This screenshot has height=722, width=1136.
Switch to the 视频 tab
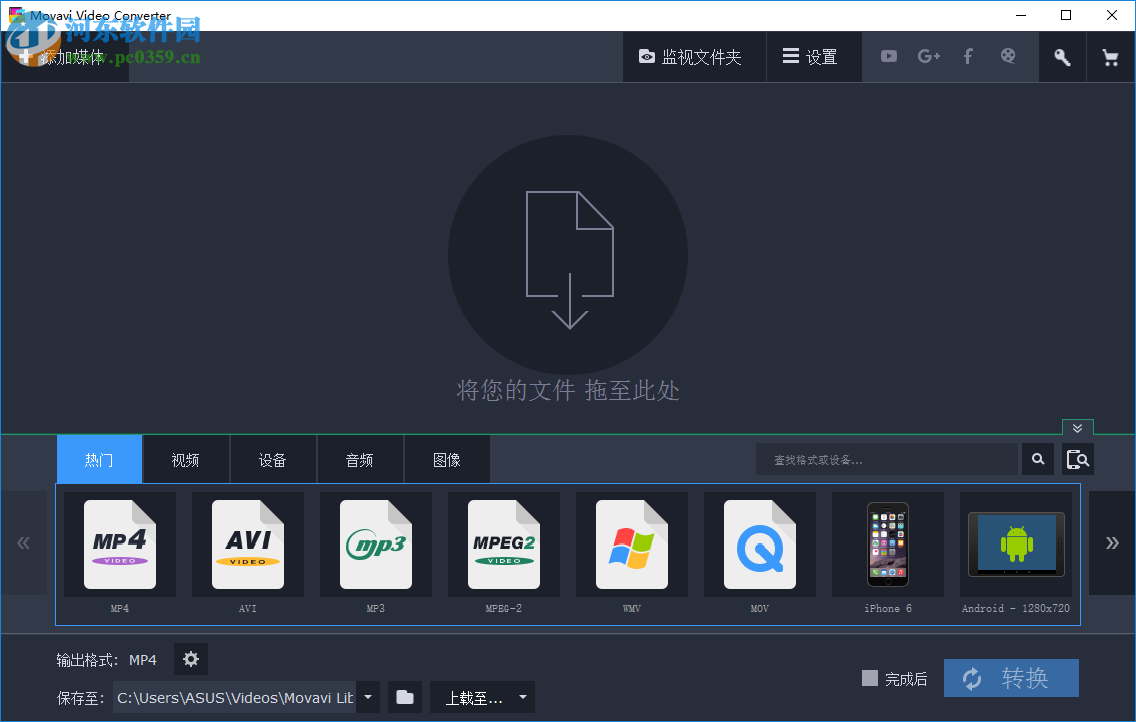tap(186, 459)
